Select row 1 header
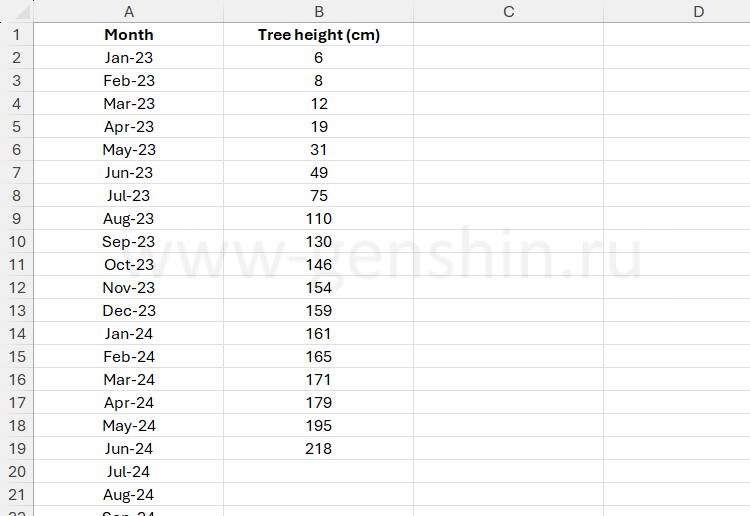 [17, 34]
